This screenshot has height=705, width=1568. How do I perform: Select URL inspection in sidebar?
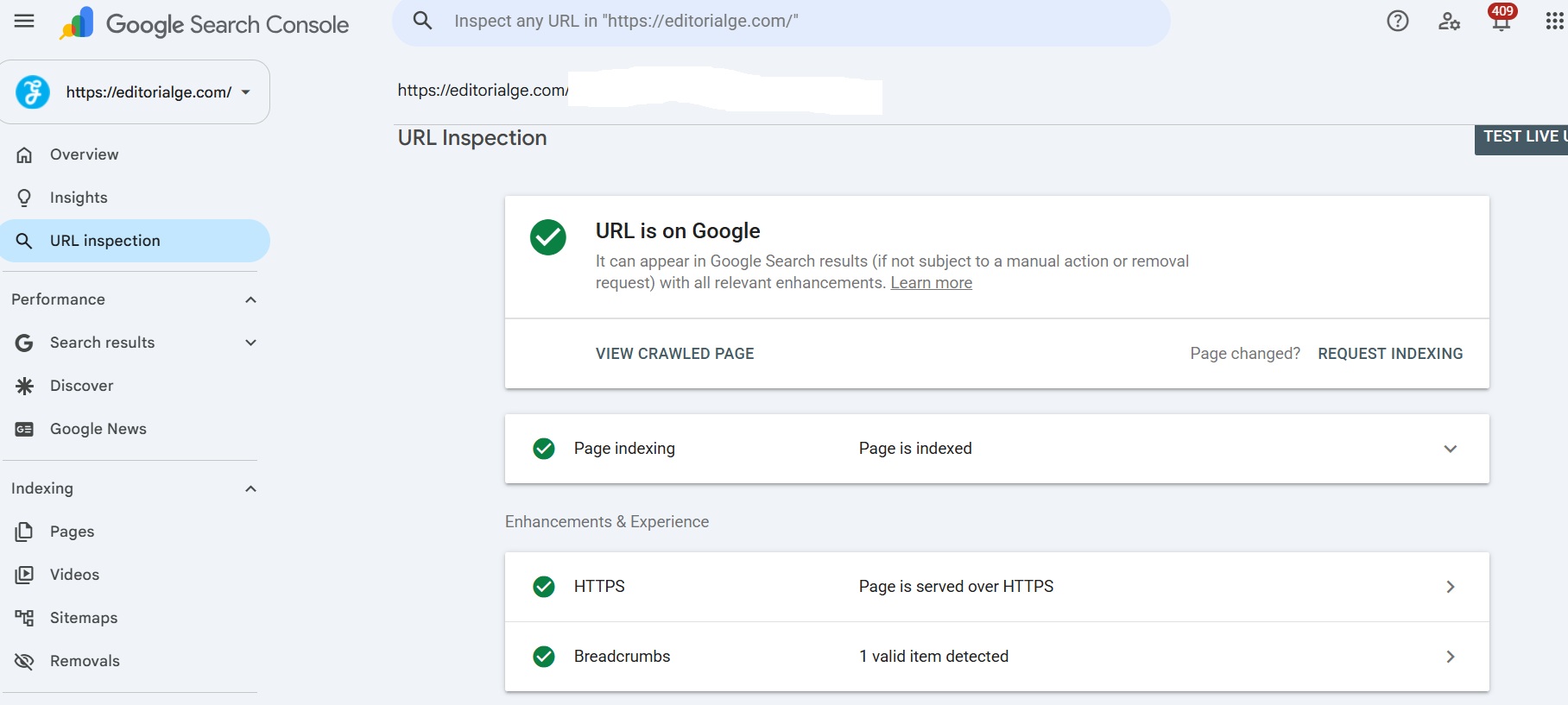(x=135, y=241)
